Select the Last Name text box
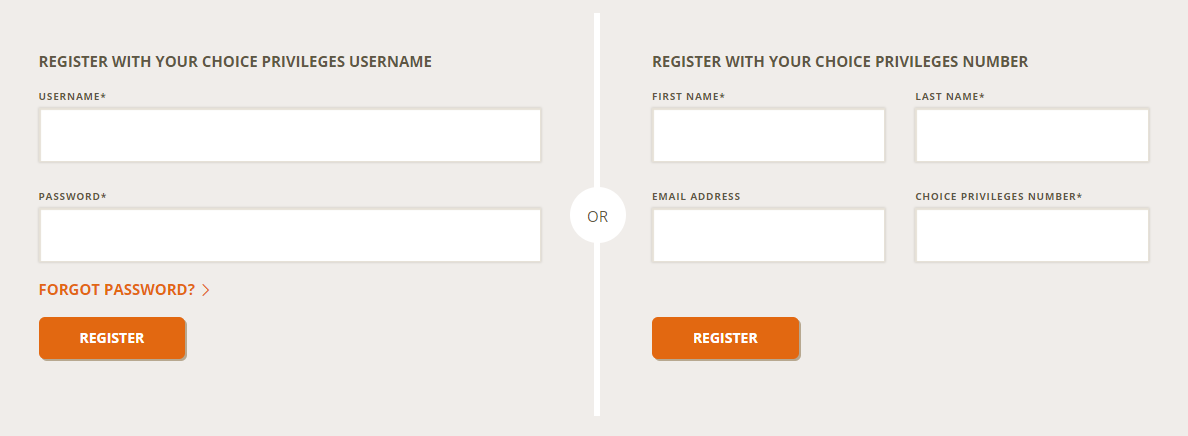Viewport: 1188px width, 436px height. [1032, 135]
